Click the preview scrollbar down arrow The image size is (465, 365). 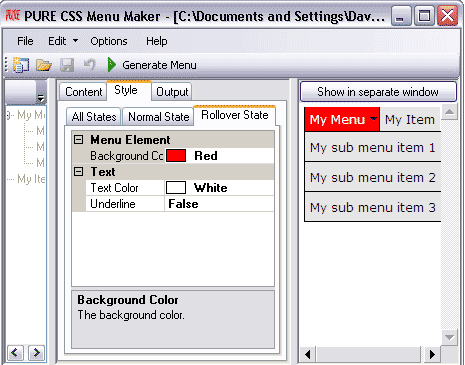tap(449, 338)
